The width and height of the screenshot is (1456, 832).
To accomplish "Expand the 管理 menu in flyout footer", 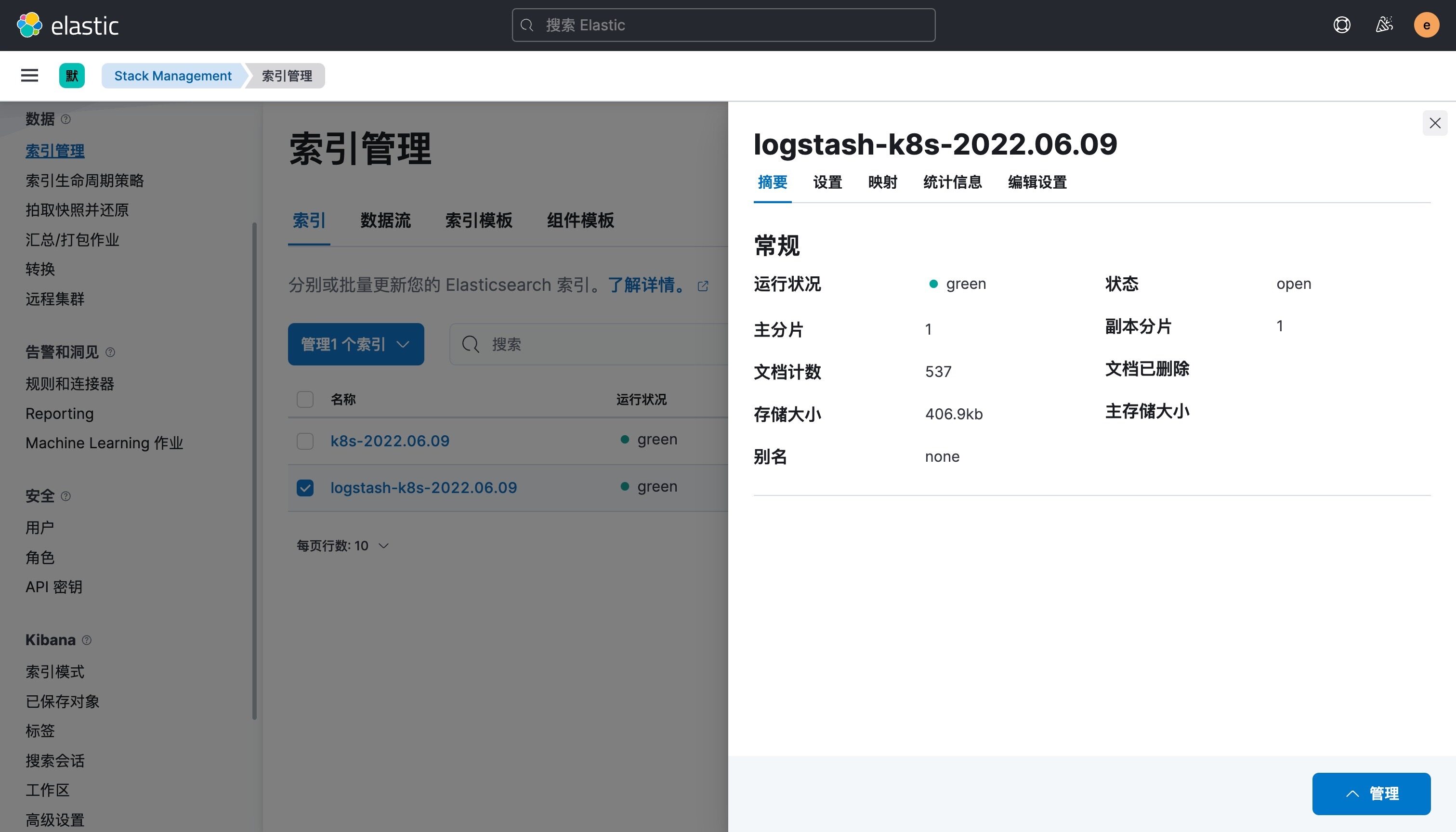I will pos(1371,793).
